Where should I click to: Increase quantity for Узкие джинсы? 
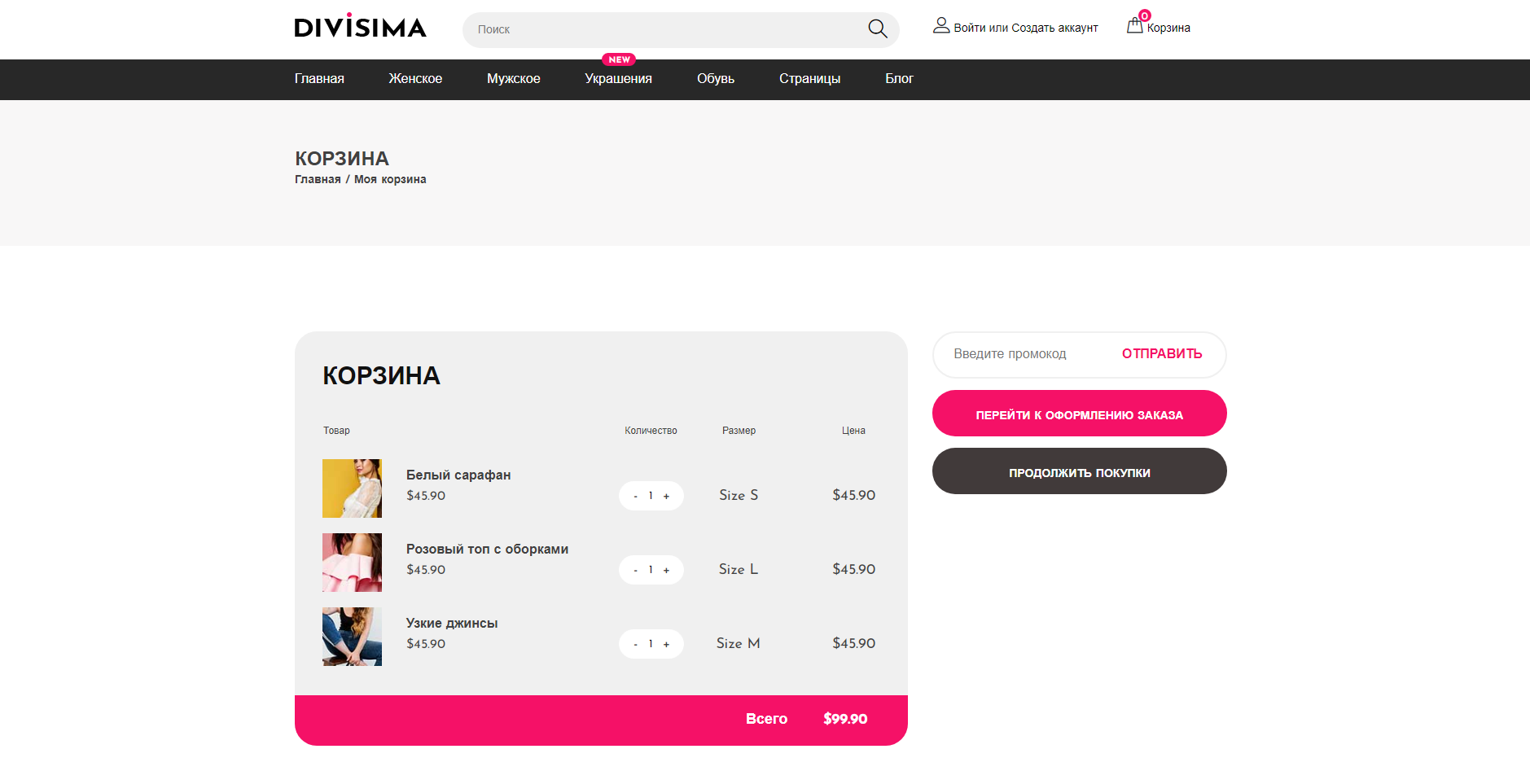click(x=666, y=644)
